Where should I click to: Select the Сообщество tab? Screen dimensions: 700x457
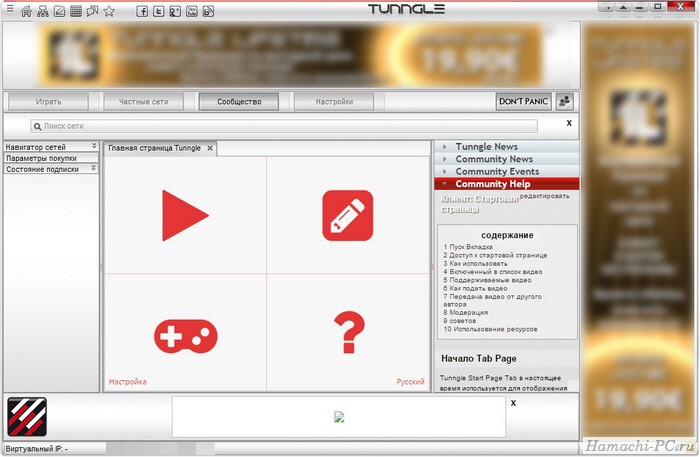pyautogui.click(x=239, y=102)
